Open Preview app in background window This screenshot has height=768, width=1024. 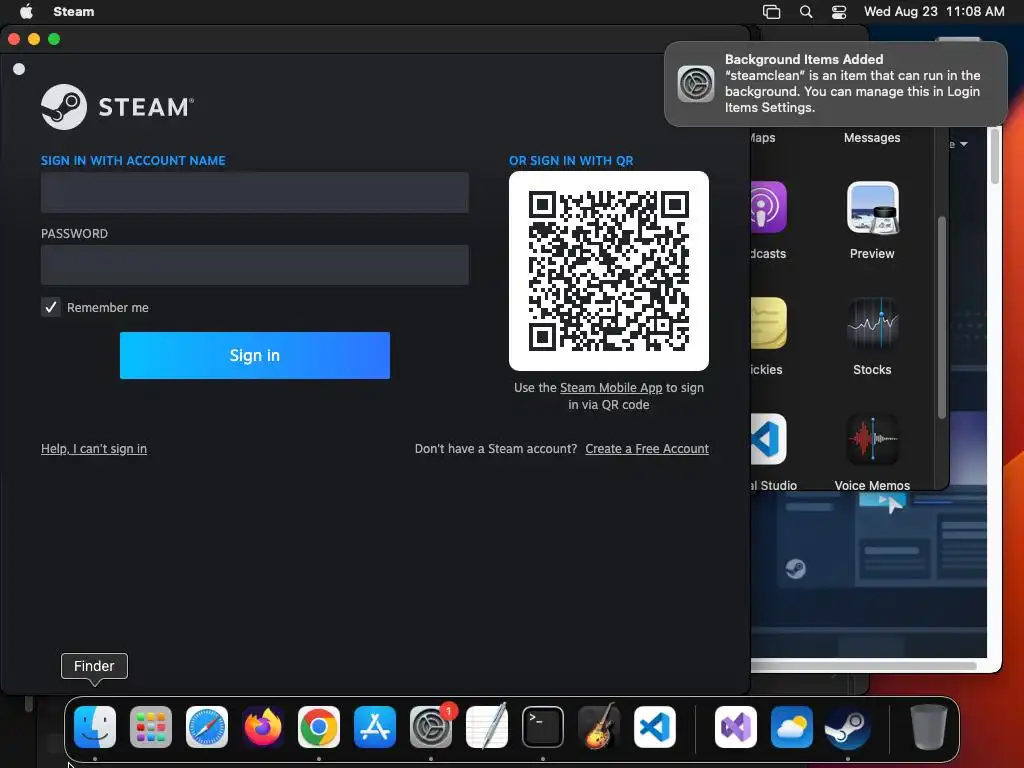pos(872,208)
